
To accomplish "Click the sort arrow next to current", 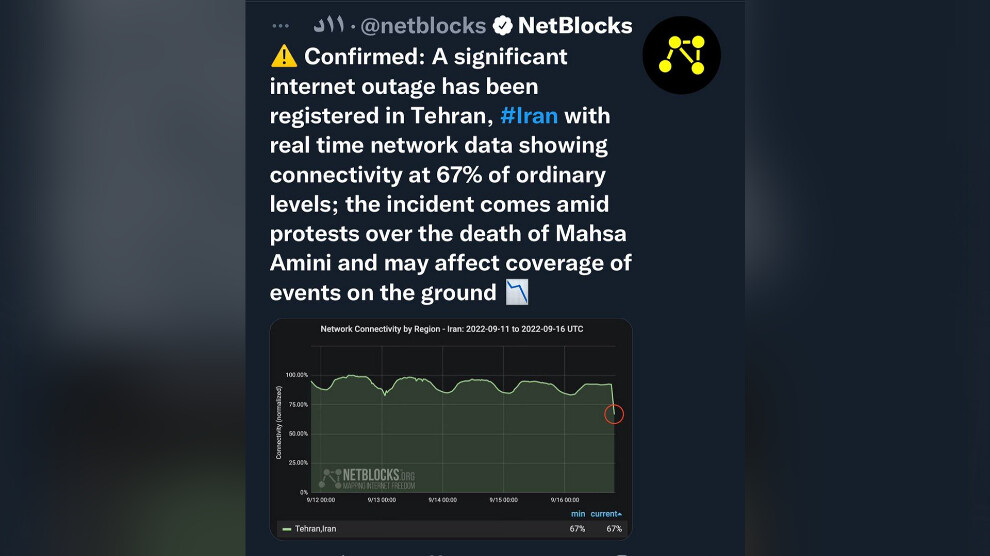I will coord(619,514).
